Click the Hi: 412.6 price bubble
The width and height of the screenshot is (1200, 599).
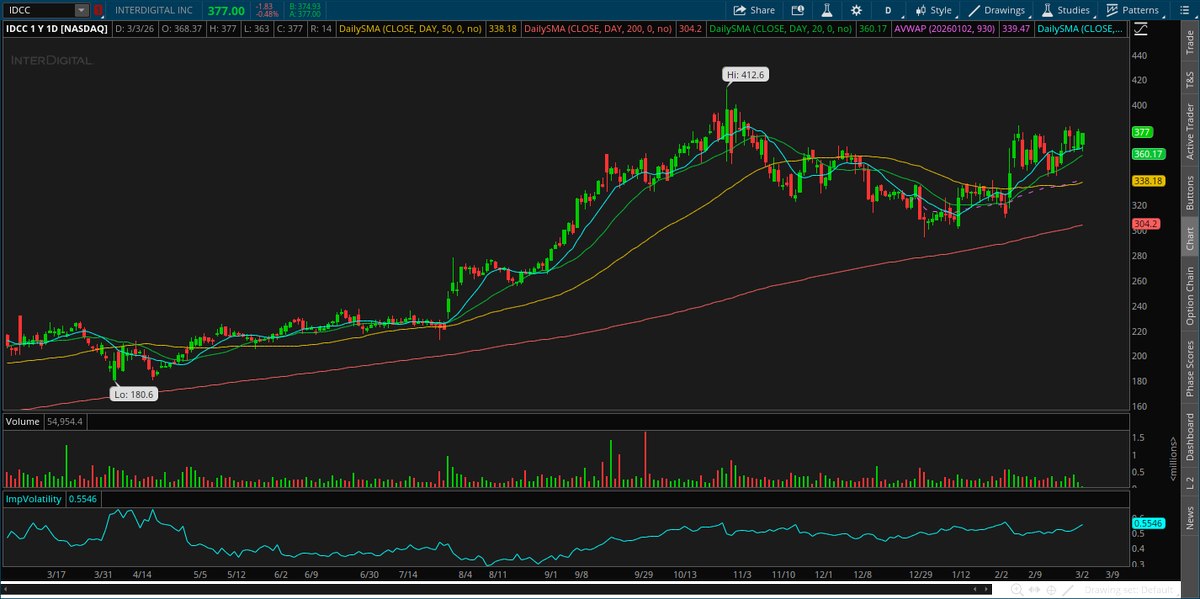[746, 74]
